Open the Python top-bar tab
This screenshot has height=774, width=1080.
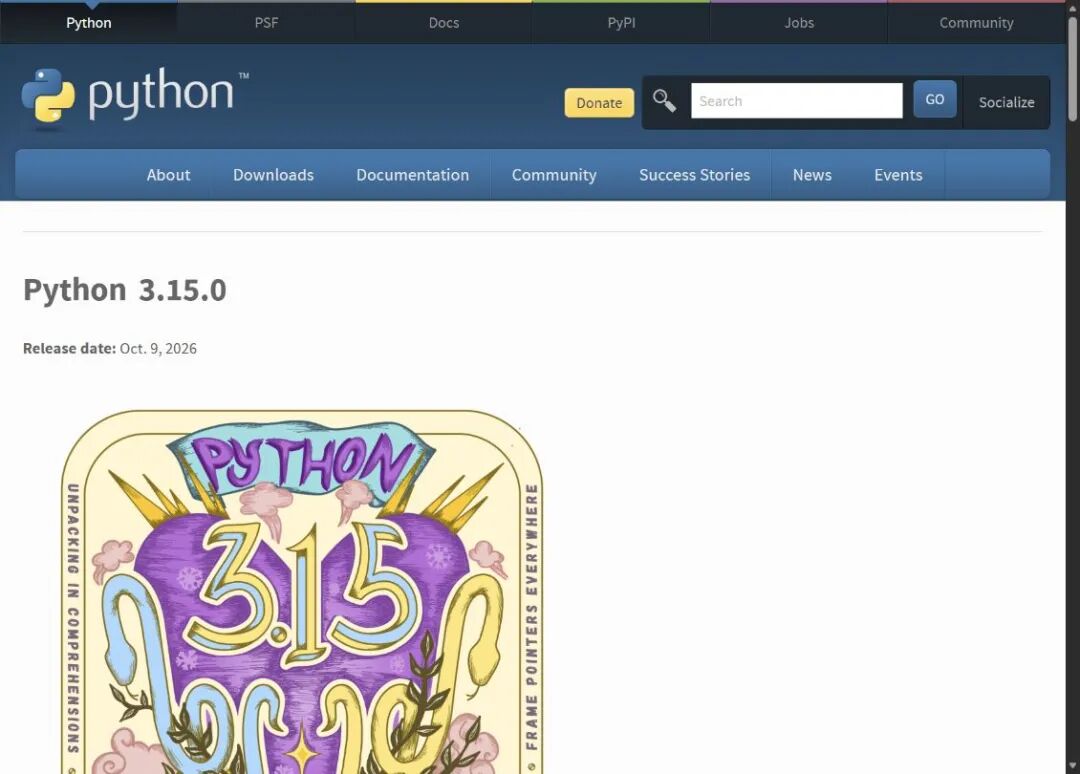89,23
